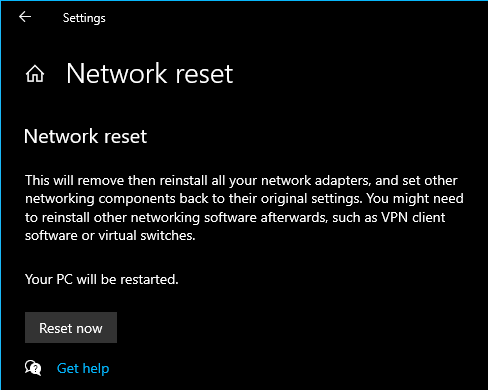Click the question mark speech bubble icon
488x390 pixels.
tap(33, 368)
